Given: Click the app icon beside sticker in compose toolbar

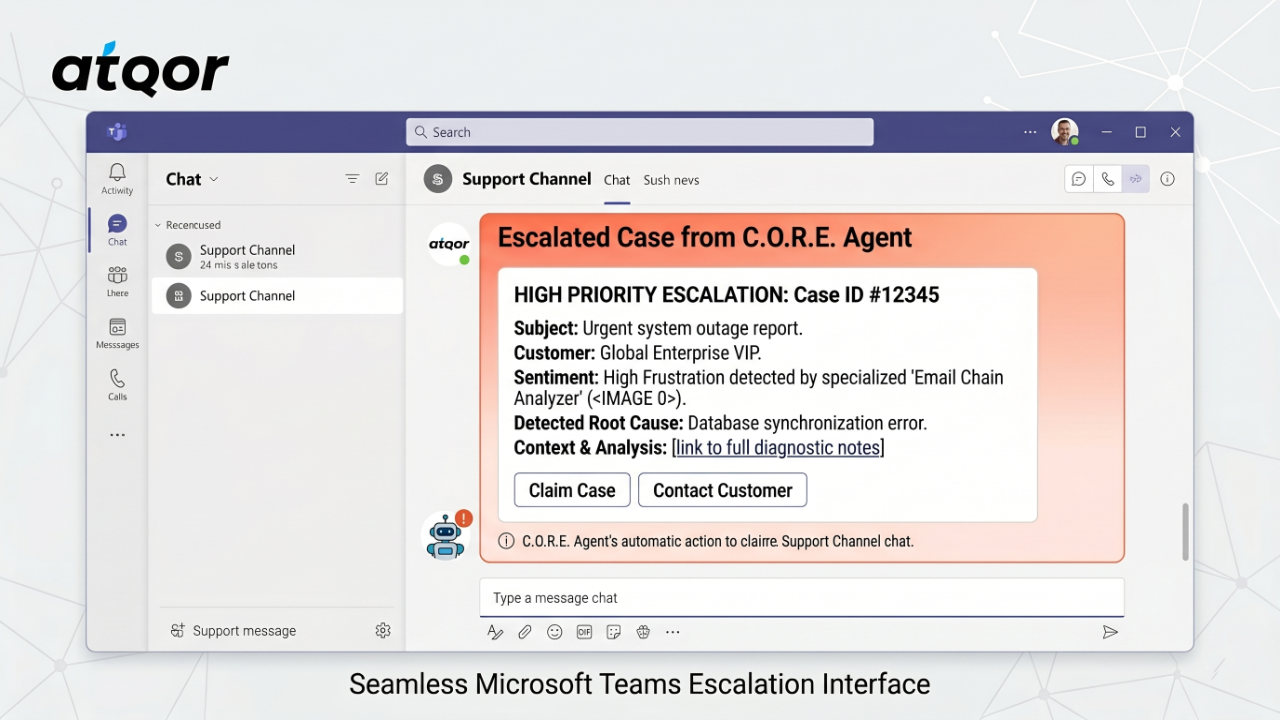Looking at the screenshot, I should point(643,632).
